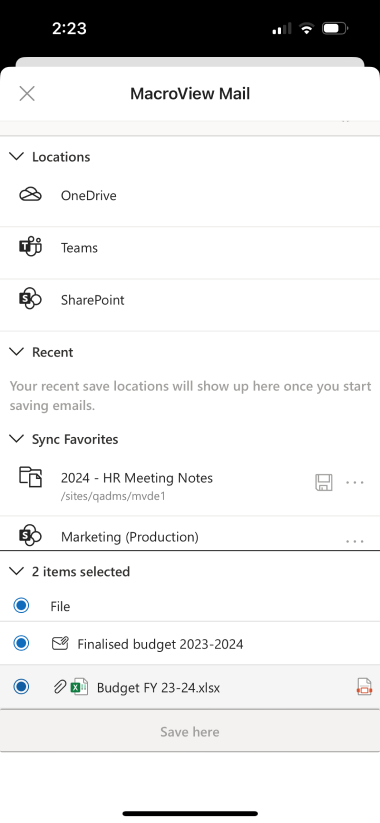Toggle the File radio button

coord(21,606)
